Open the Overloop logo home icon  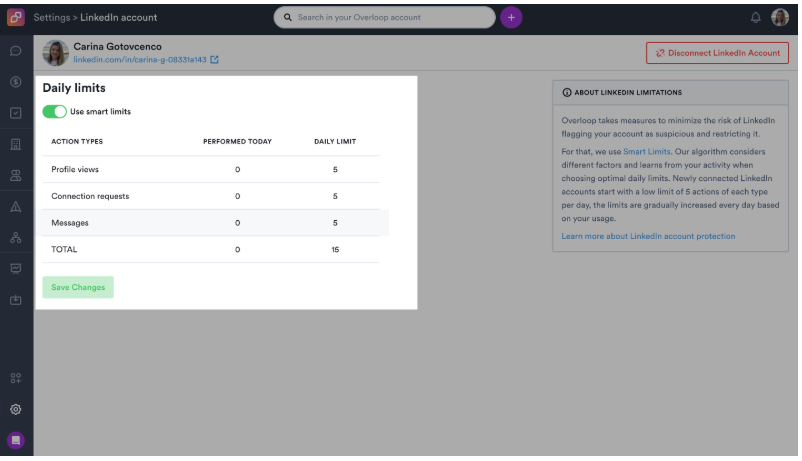[x=16, y=17]
